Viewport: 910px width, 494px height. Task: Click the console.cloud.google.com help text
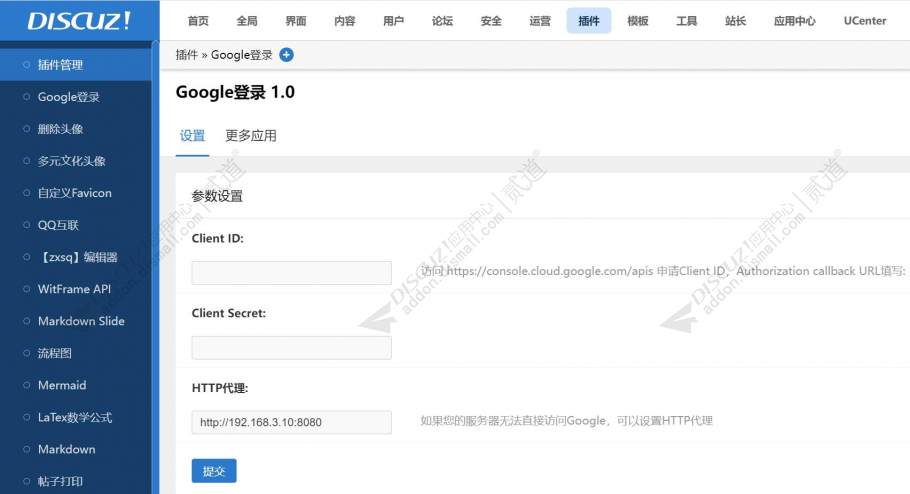[663, 271]
